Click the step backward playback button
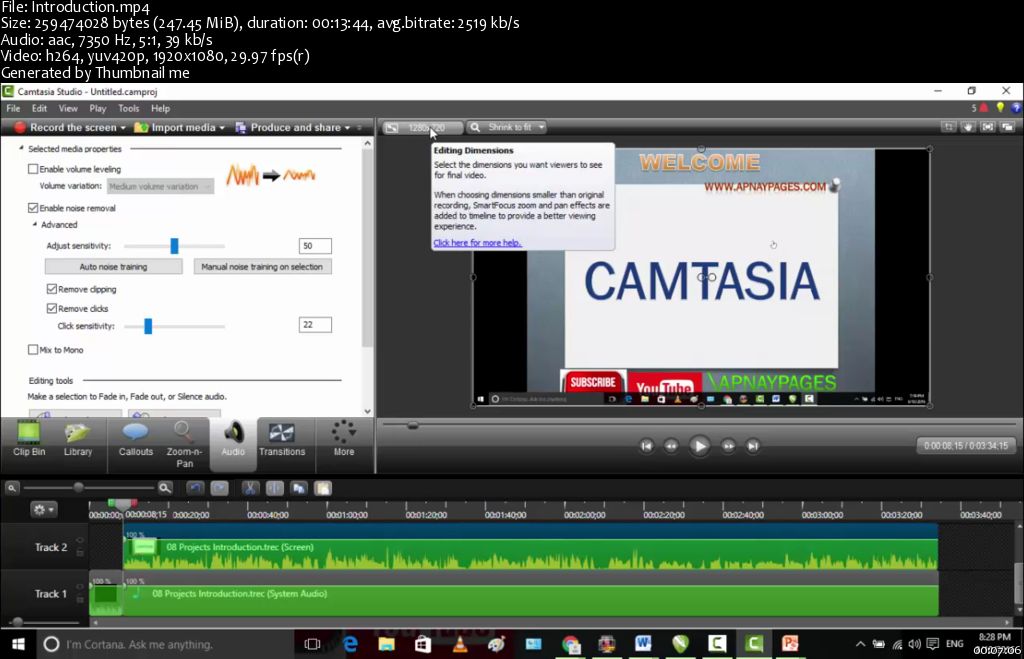The image size is (1024, 659). click(x=671, y=446)
